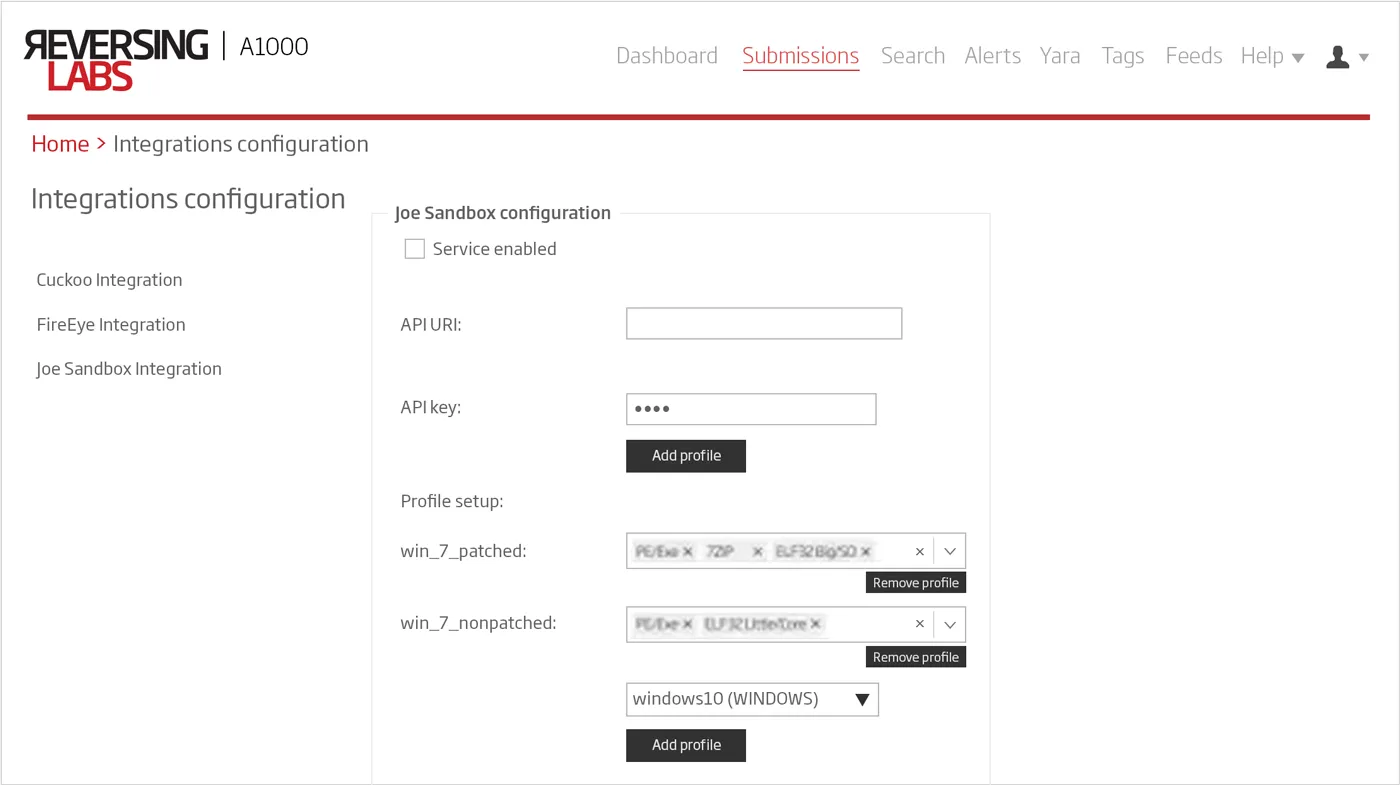Open the Yara tab

1059,56
